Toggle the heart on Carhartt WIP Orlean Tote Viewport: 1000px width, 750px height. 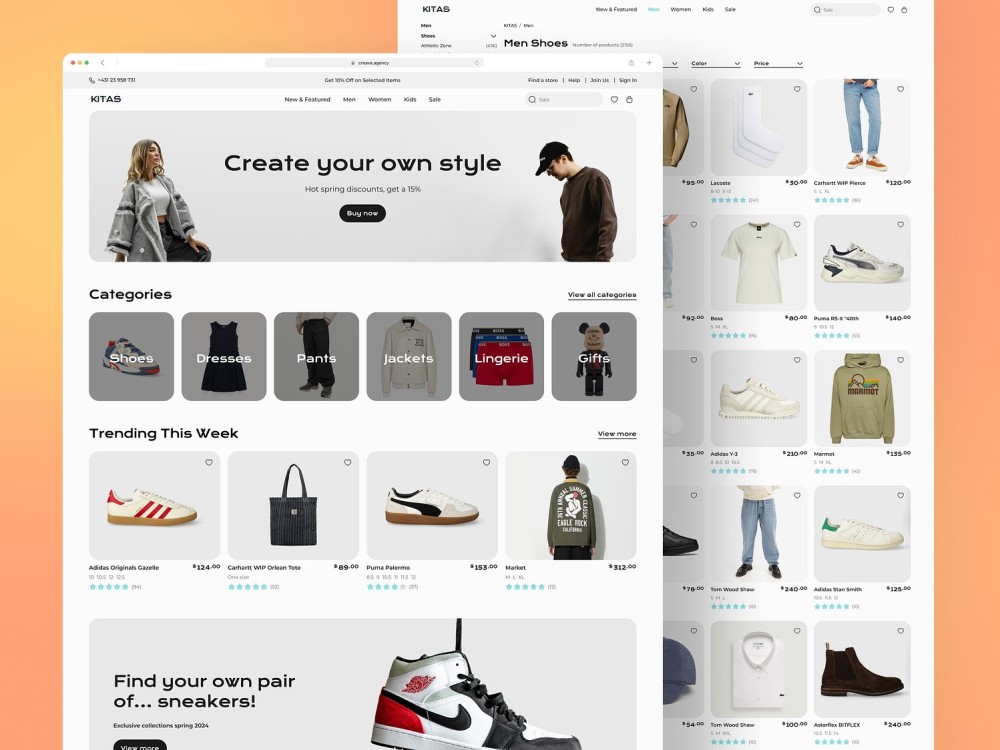pyautogui.click(x=347, y=463)
